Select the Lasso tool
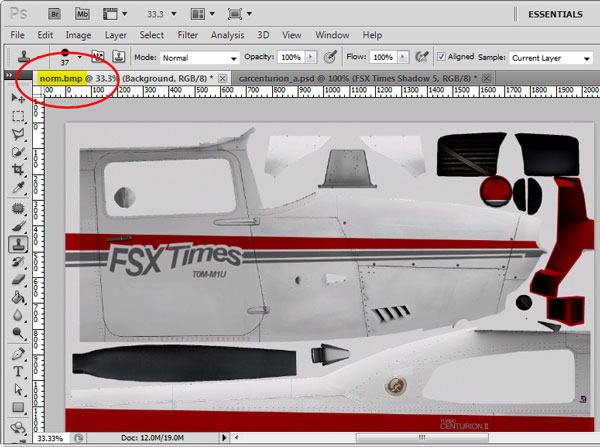 pyautogui.click(x=18, y=134)
